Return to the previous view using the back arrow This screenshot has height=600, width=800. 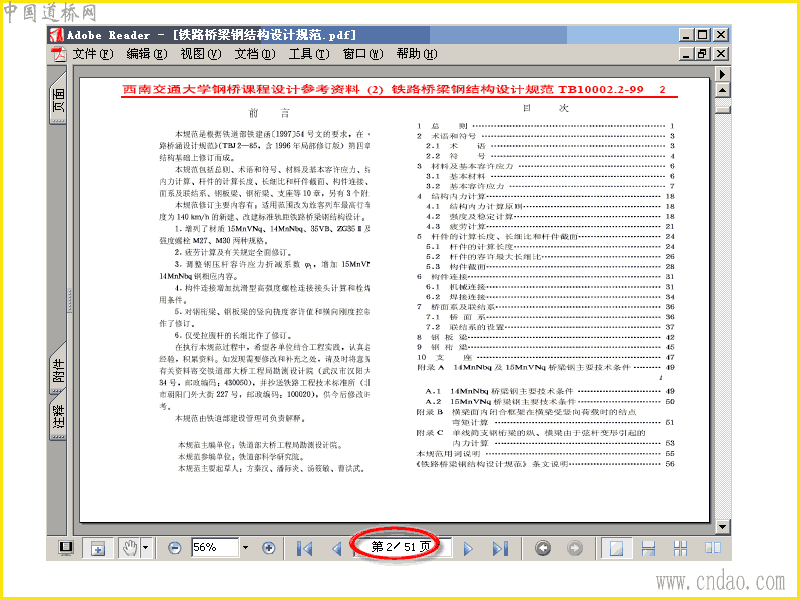(x=543, y=548)
